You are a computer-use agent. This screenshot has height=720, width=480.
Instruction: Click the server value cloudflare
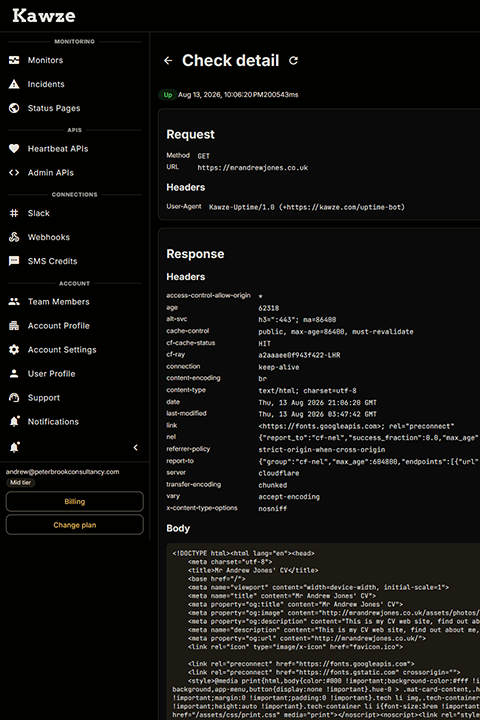click(278, 473)
